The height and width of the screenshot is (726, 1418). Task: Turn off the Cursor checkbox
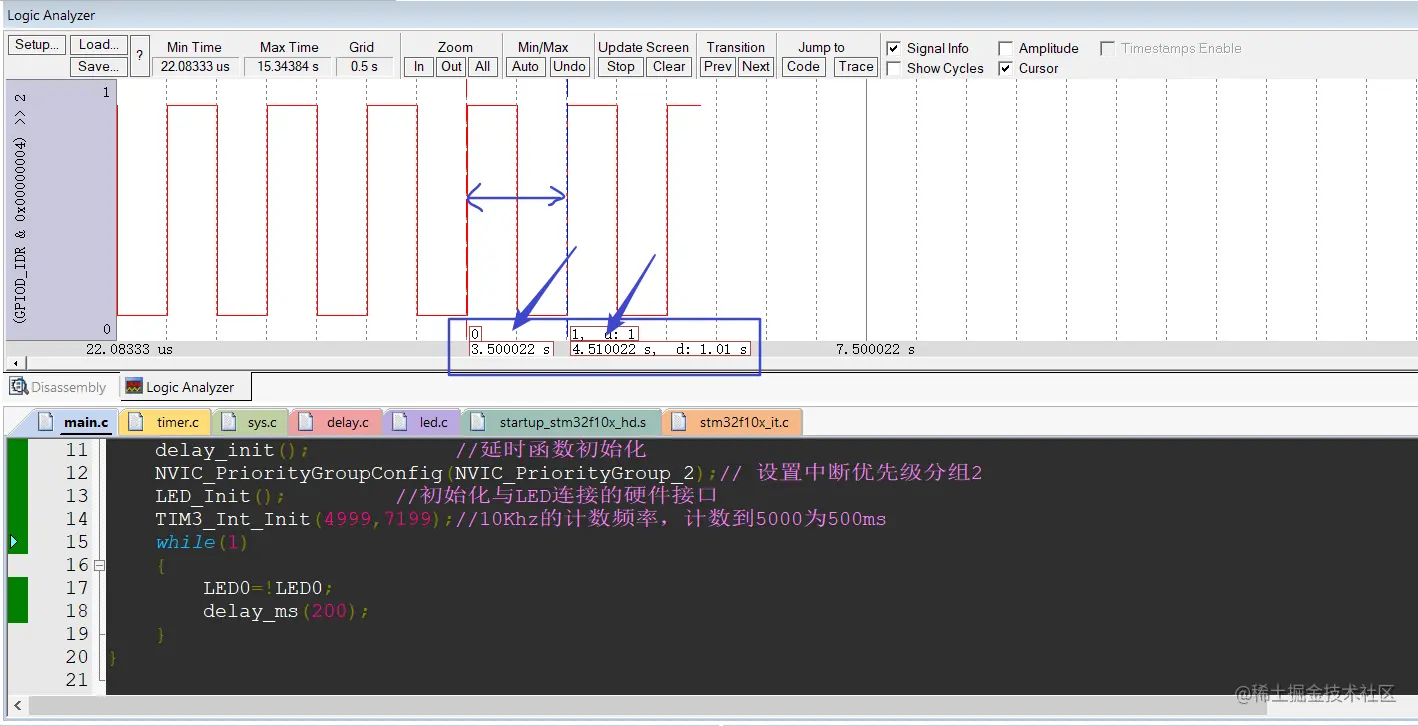coord(1004,68)
